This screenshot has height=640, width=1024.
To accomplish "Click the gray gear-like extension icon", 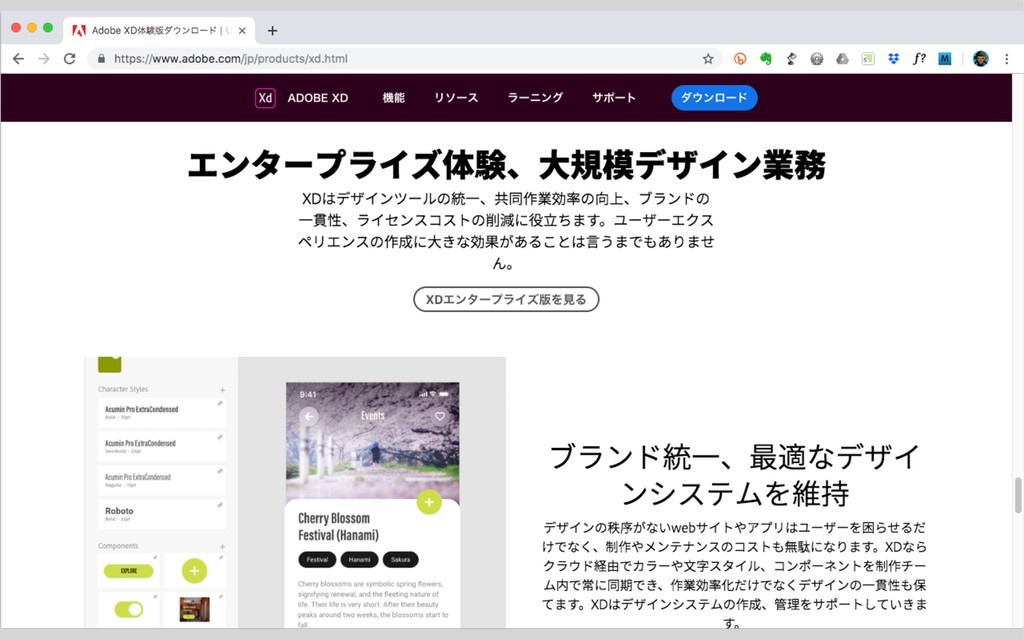I will 816,59.
